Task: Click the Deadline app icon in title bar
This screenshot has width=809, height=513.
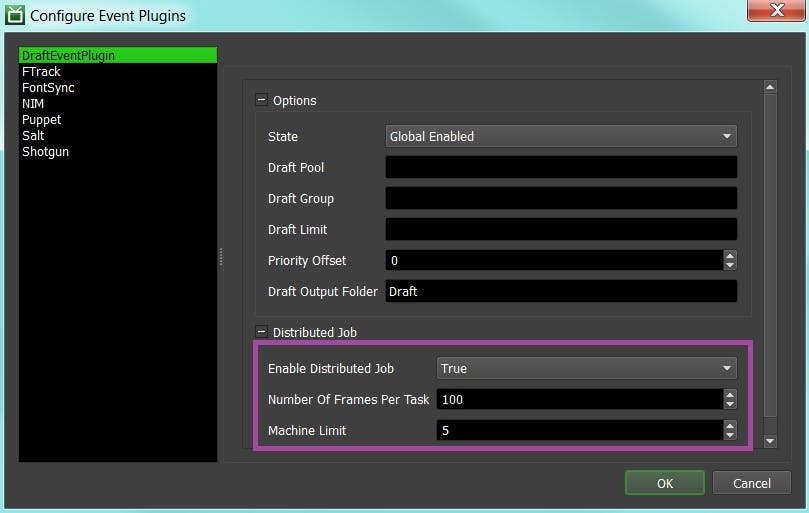Action: (x=14, y=15)
